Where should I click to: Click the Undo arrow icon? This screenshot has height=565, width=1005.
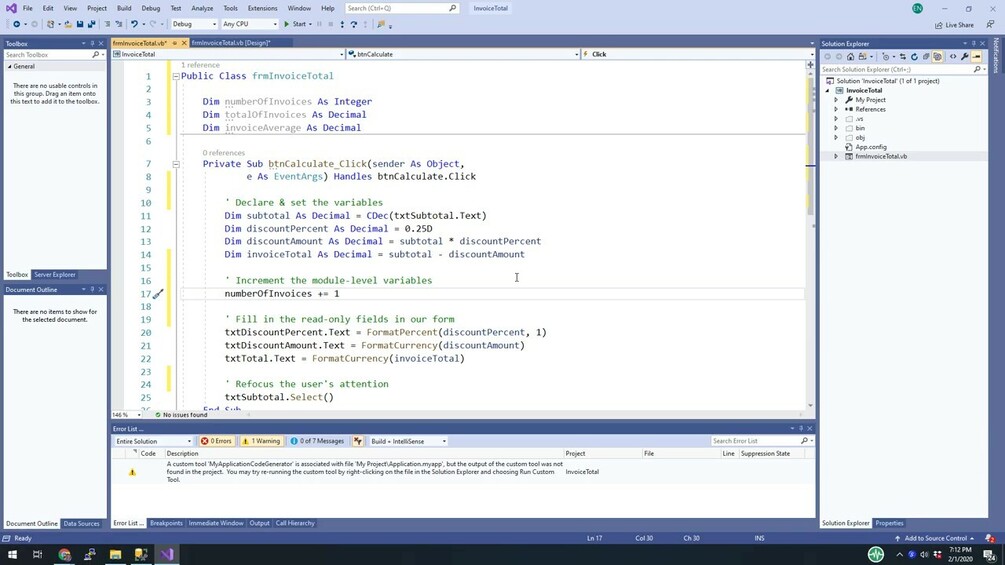(x=134, y=24)
